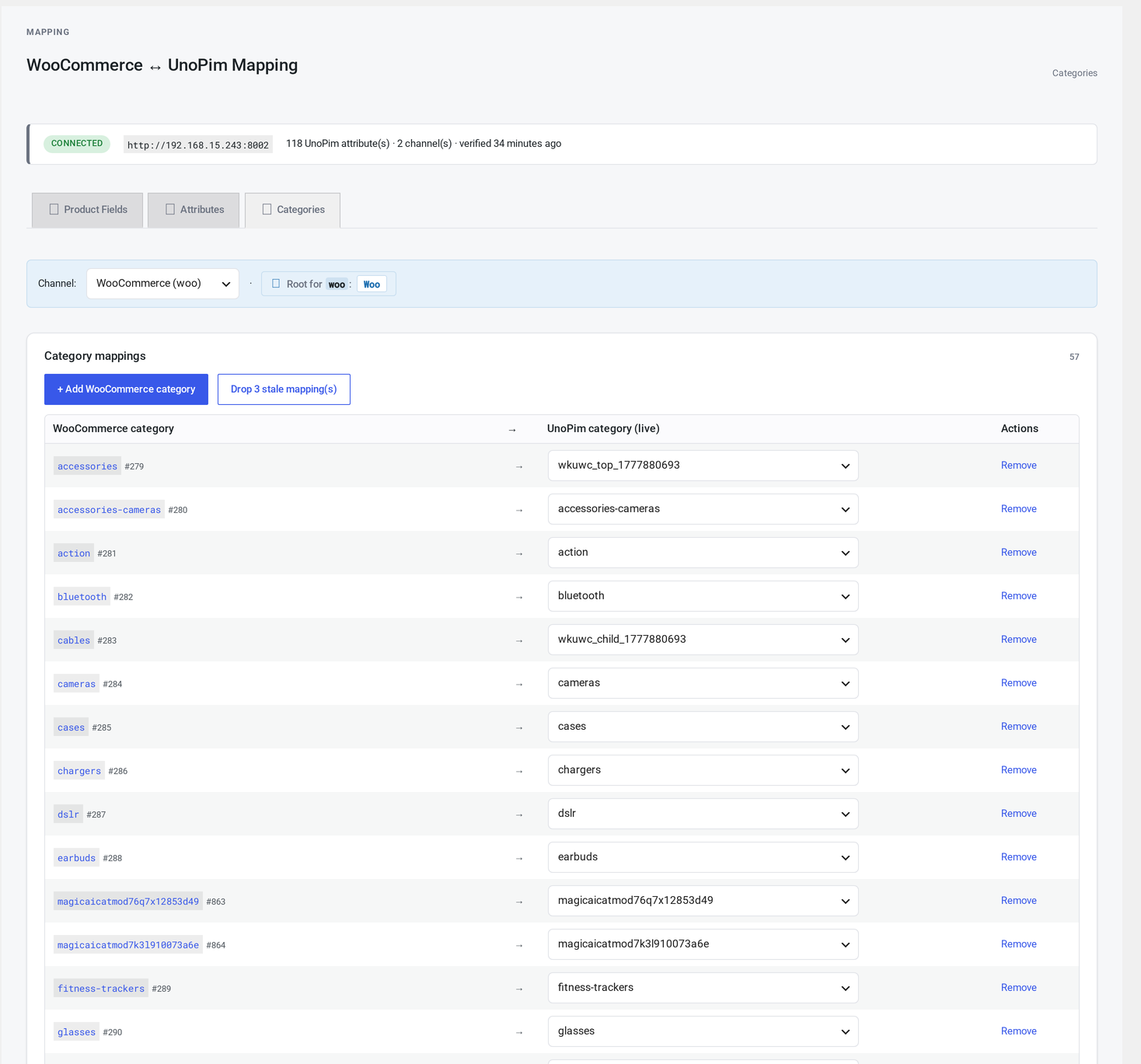
Task: Click the icon beside Root for woo
Action: [276, 284]
